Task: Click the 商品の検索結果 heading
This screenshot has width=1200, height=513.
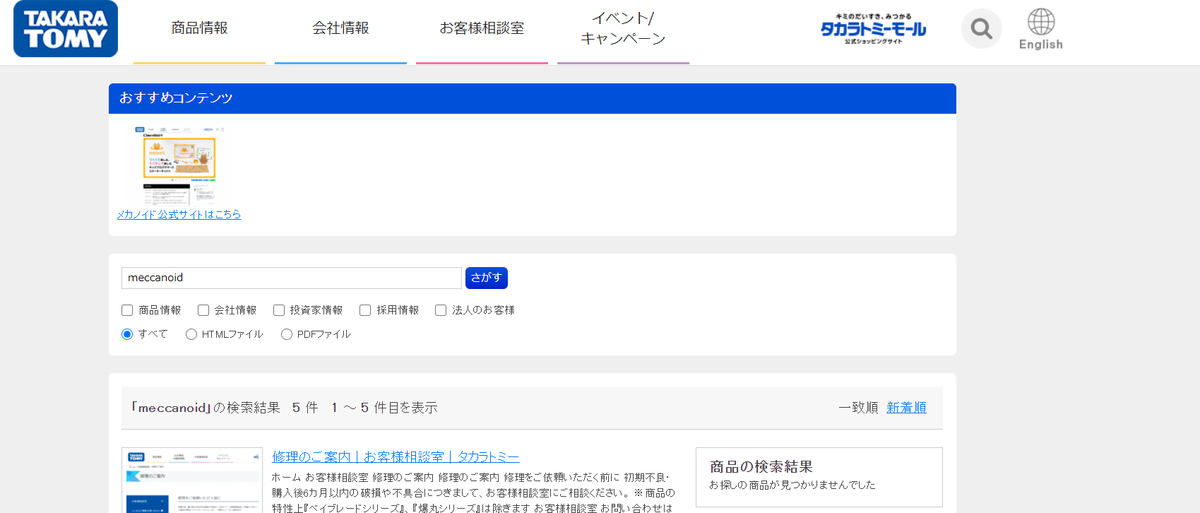Action: coord(761,466)
